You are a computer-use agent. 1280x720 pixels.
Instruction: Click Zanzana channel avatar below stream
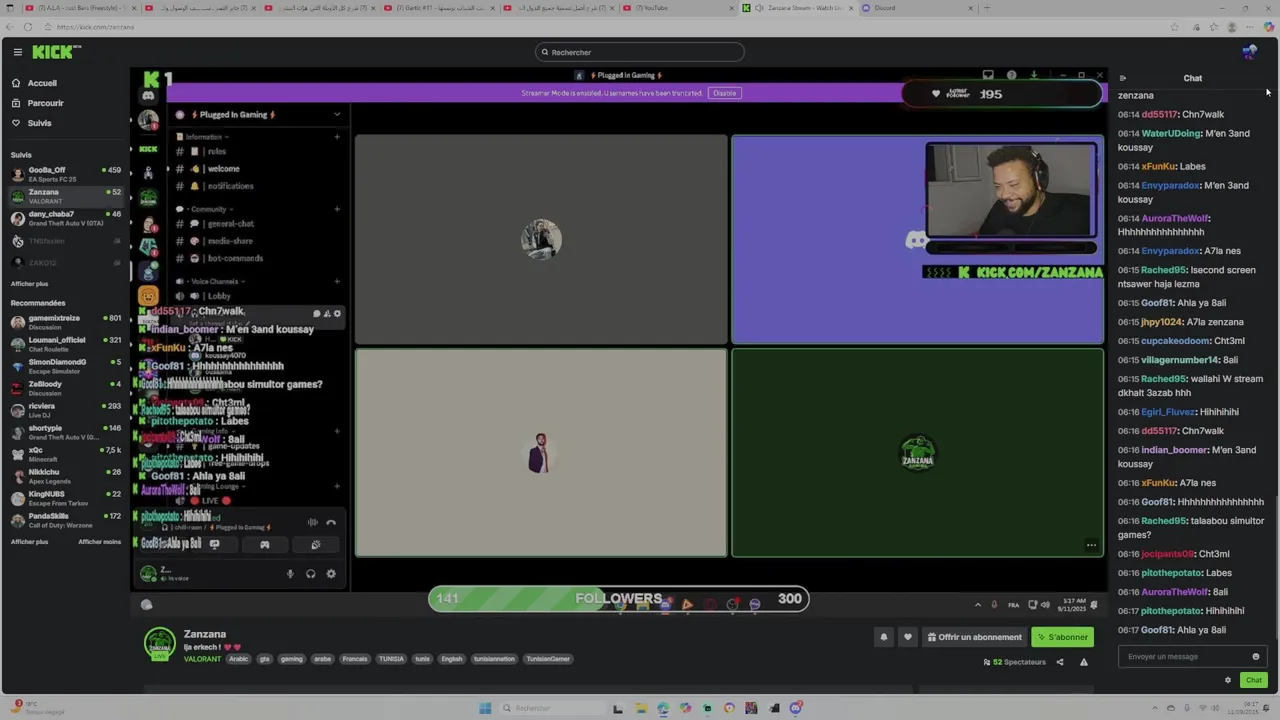160,644
